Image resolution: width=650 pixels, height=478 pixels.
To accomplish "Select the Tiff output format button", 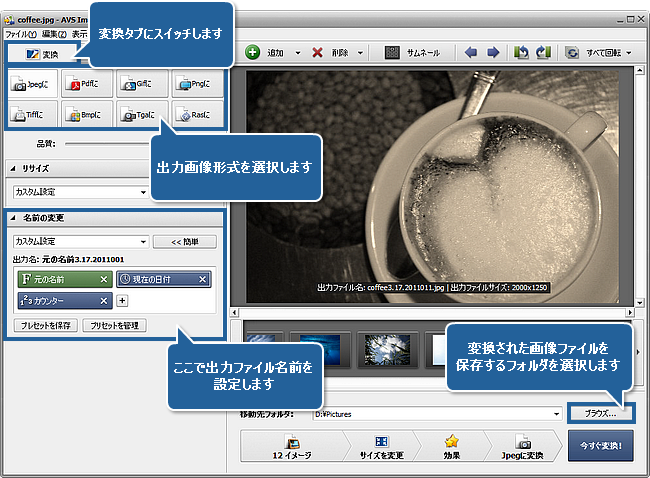I will pos(32,115).
